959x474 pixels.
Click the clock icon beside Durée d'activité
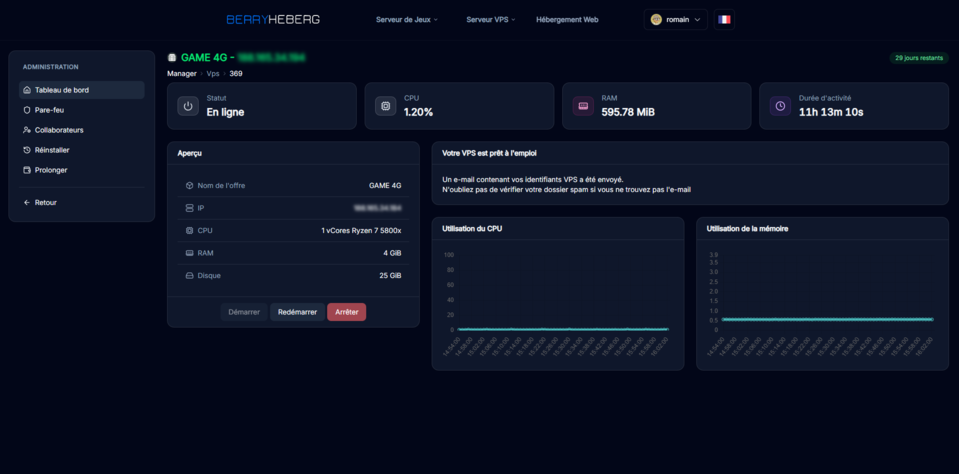780,106
